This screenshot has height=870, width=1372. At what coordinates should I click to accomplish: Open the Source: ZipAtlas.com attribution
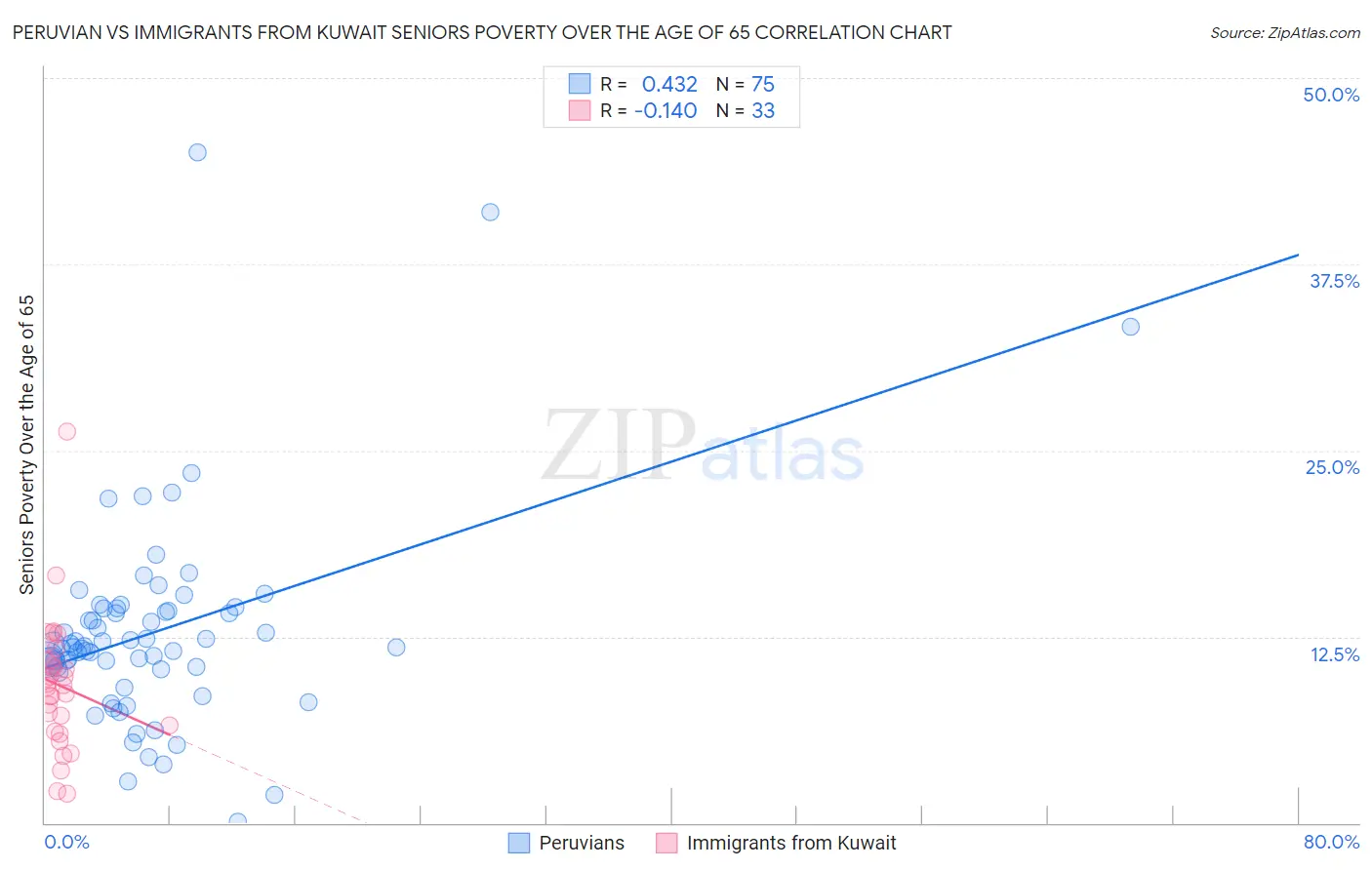(1284, 32)
